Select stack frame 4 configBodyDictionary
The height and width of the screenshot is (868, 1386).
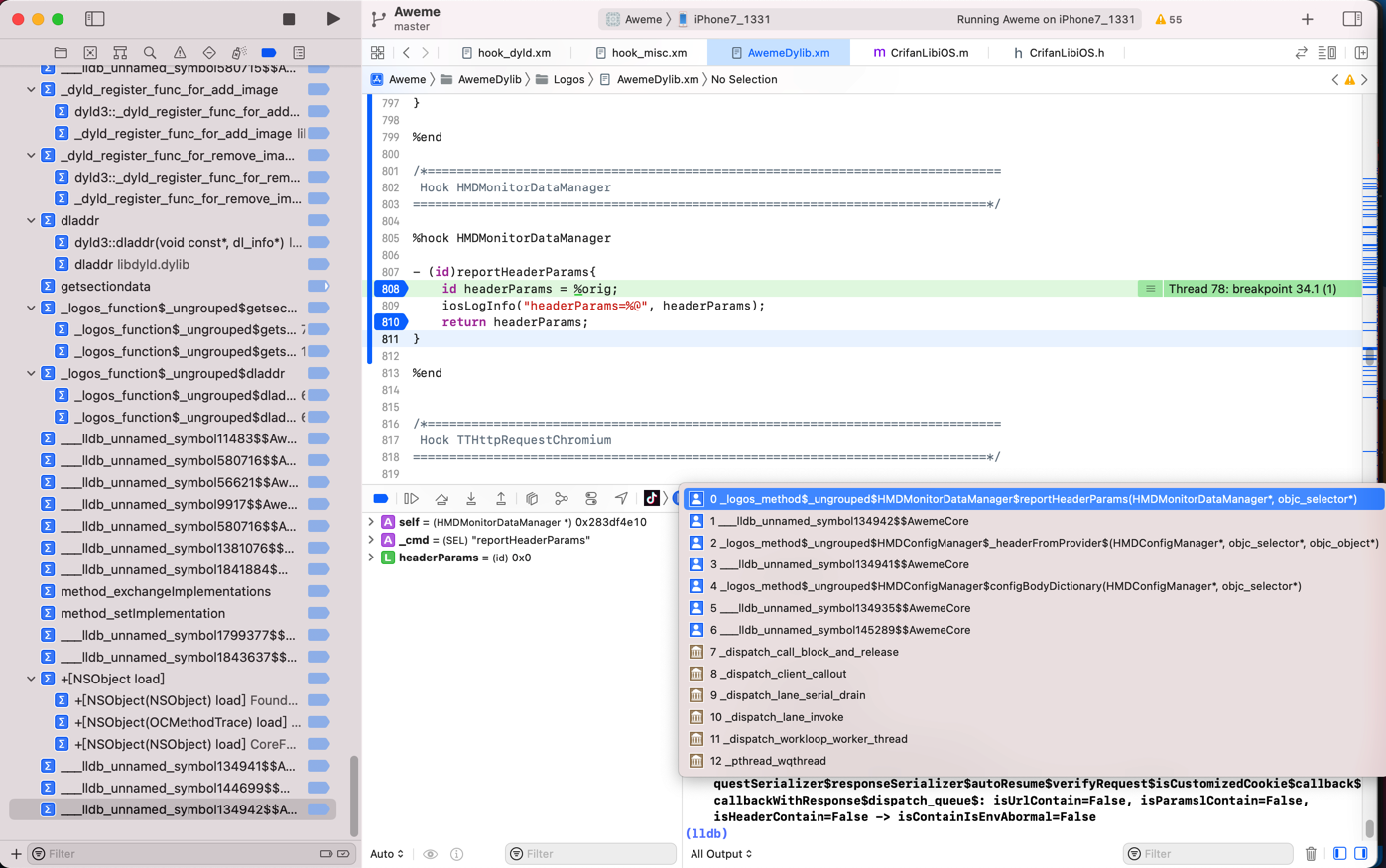[x=1032, y=586]
